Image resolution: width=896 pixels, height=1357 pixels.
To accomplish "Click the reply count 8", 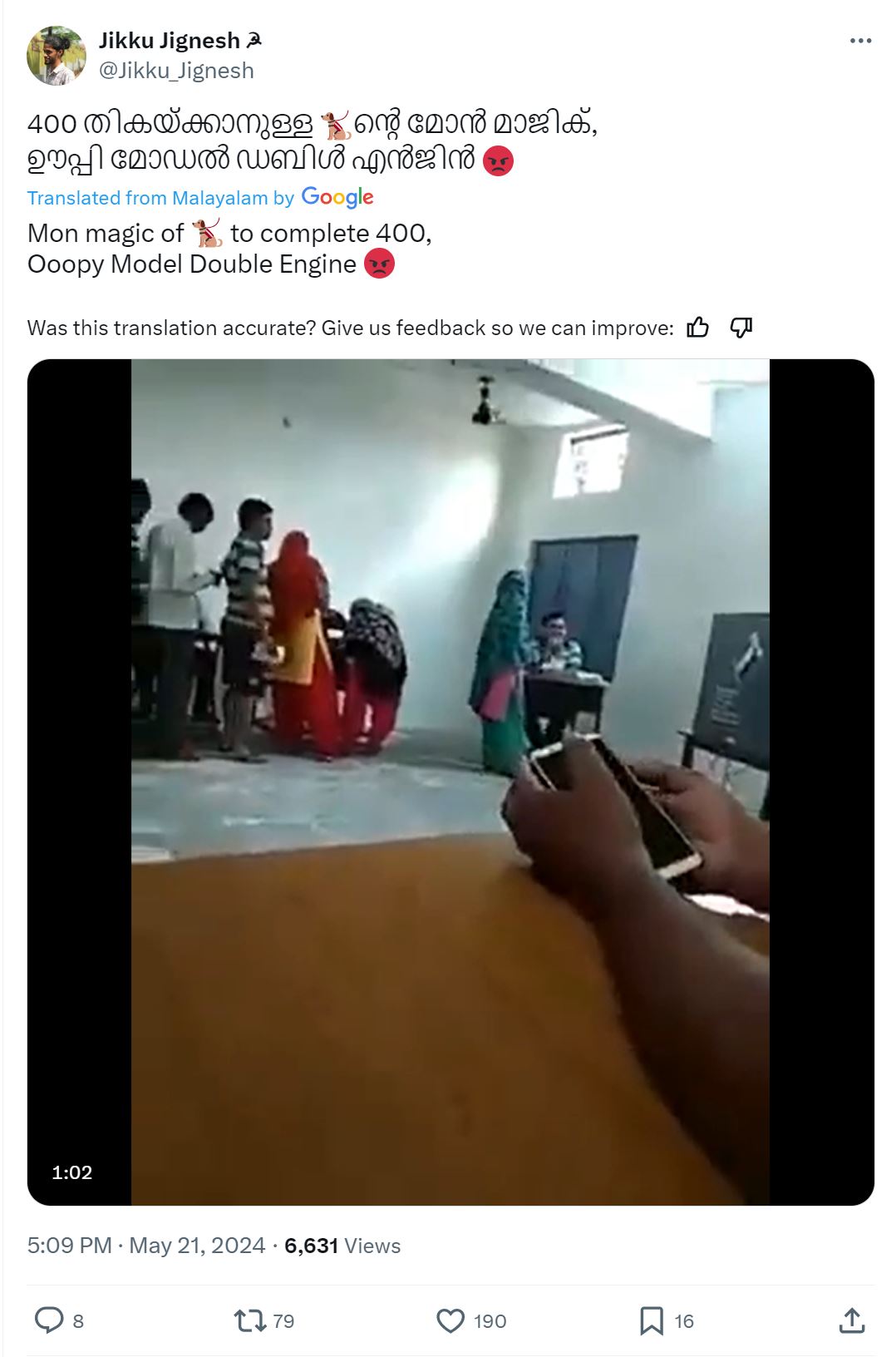I will [x=78, y=1321].
